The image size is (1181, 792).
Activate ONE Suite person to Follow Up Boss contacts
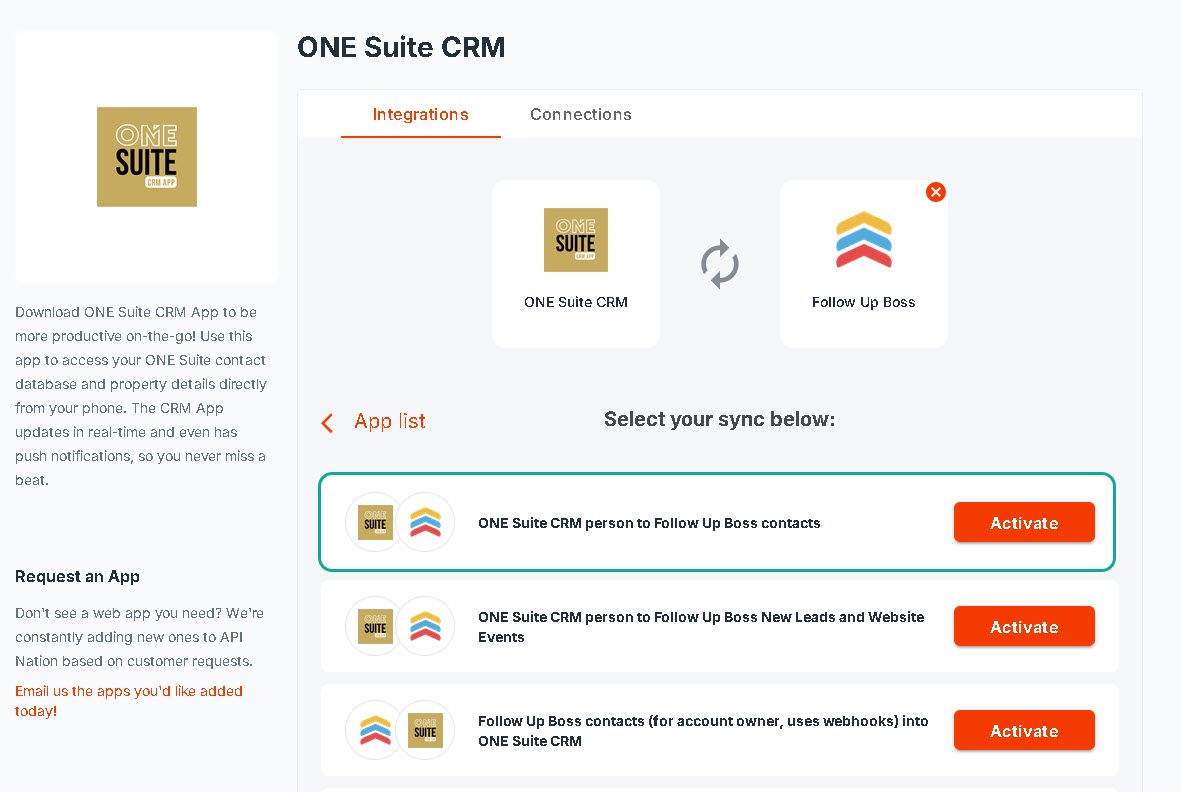[1024, 522]
